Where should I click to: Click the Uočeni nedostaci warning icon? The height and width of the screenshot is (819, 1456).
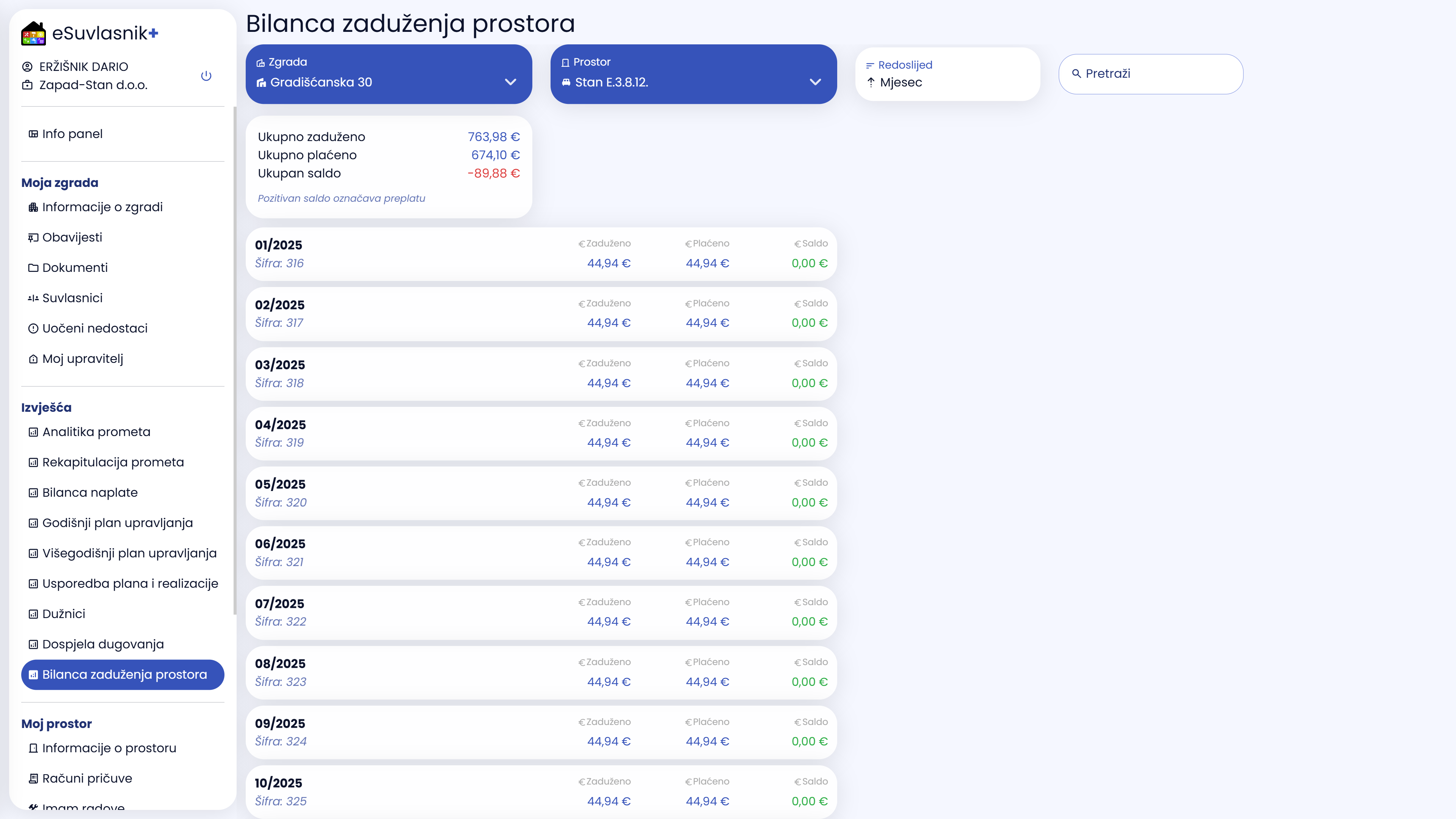pos(33,328)
